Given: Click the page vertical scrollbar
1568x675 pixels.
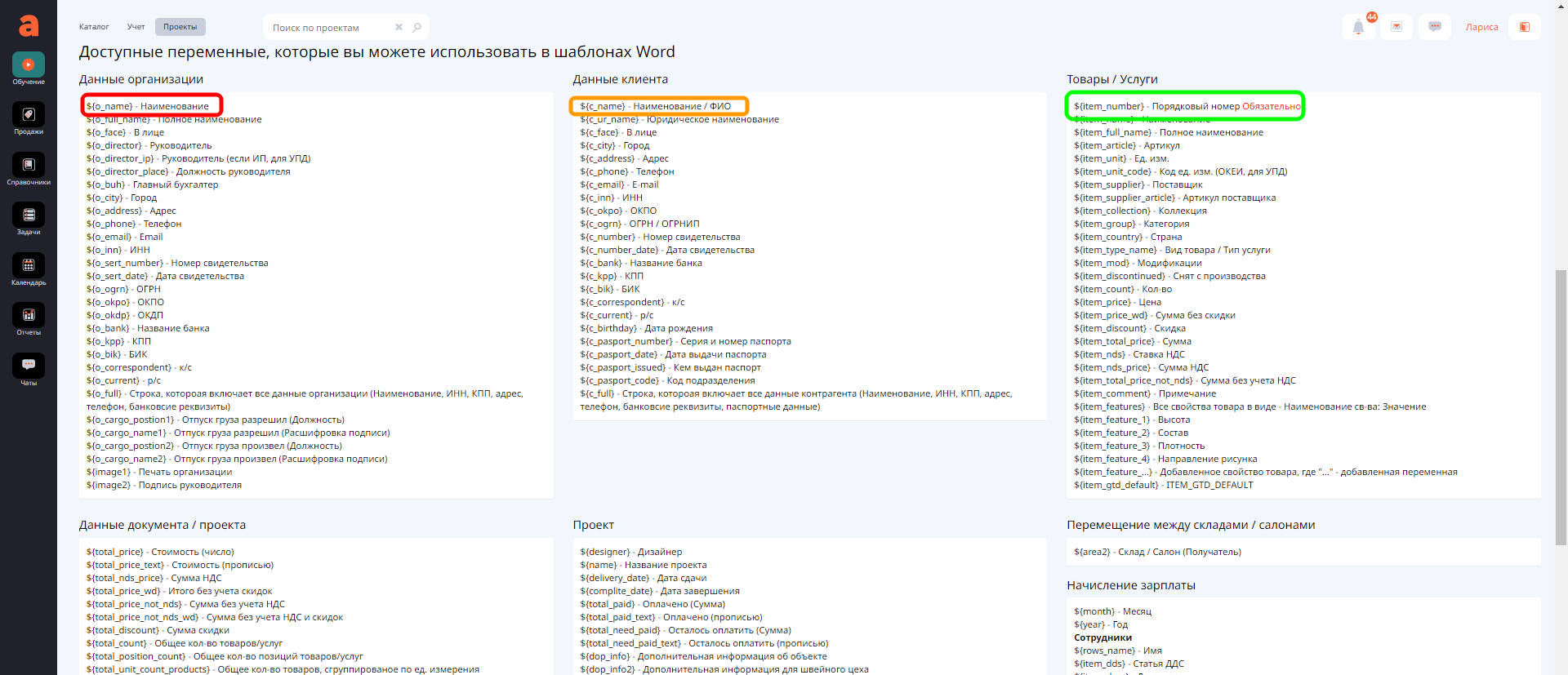Looking at the screenshot, I should pyautogui.click(x=1561, y=408).
